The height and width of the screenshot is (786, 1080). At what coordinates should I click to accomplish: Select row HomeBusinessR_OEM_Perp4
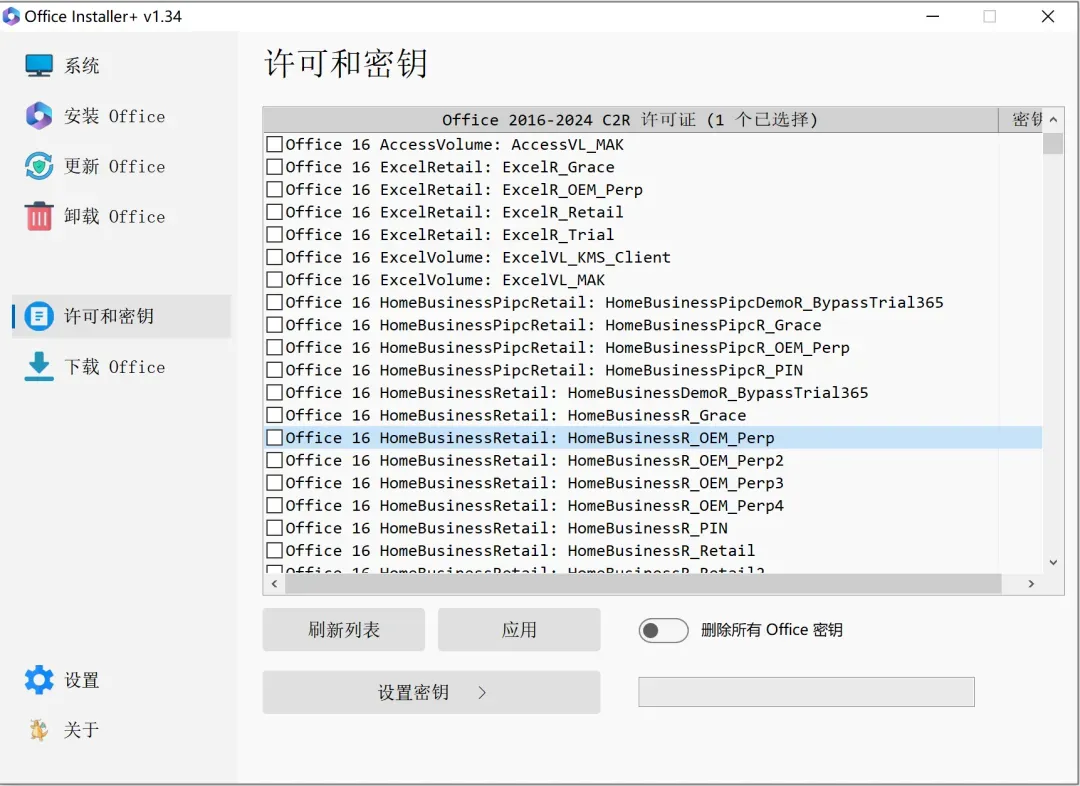pos(653,506)
